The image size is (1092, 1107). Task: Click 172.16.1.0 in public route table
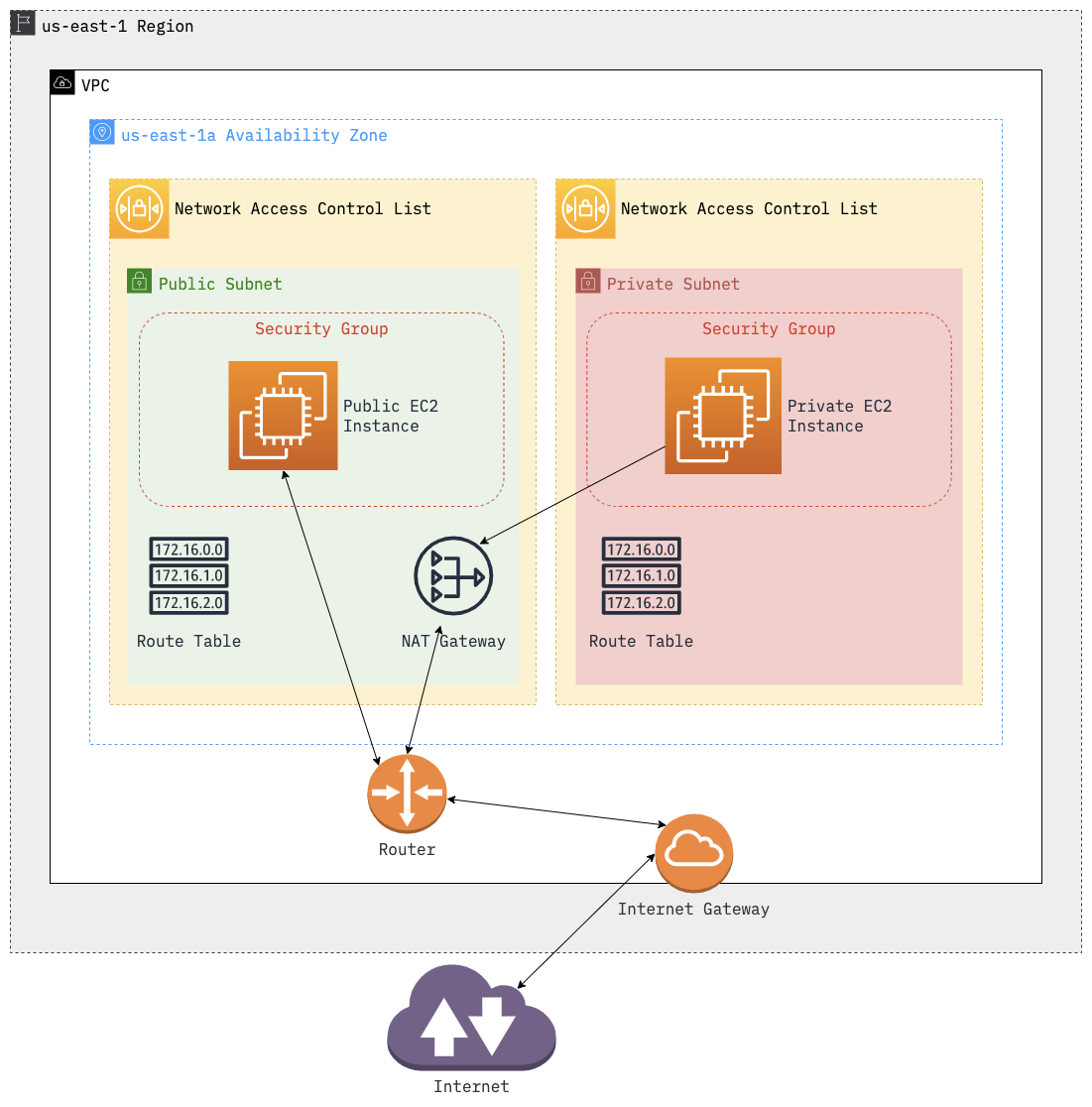(189, 575)
